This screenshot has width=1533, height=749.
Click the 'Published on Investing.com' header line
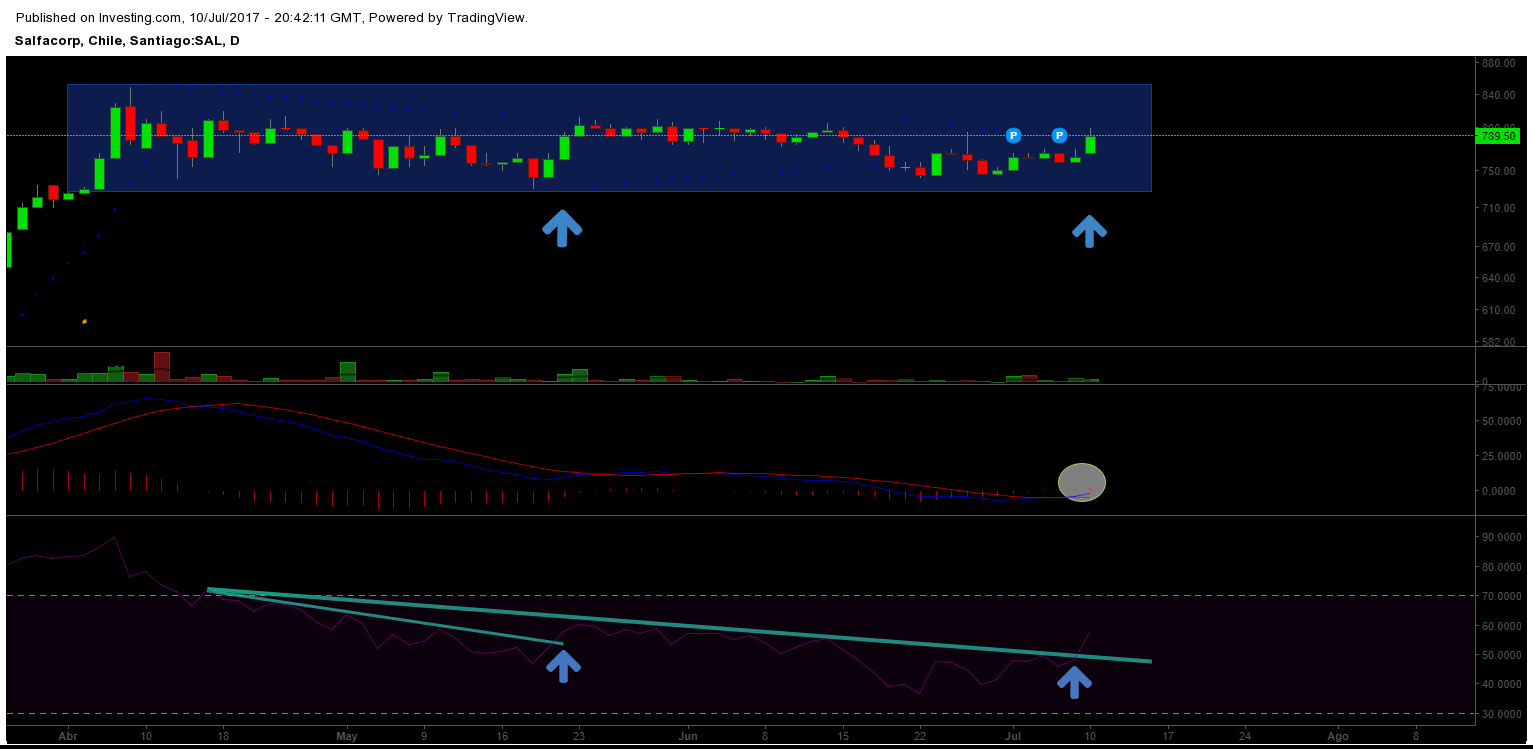tap(271, 17)
